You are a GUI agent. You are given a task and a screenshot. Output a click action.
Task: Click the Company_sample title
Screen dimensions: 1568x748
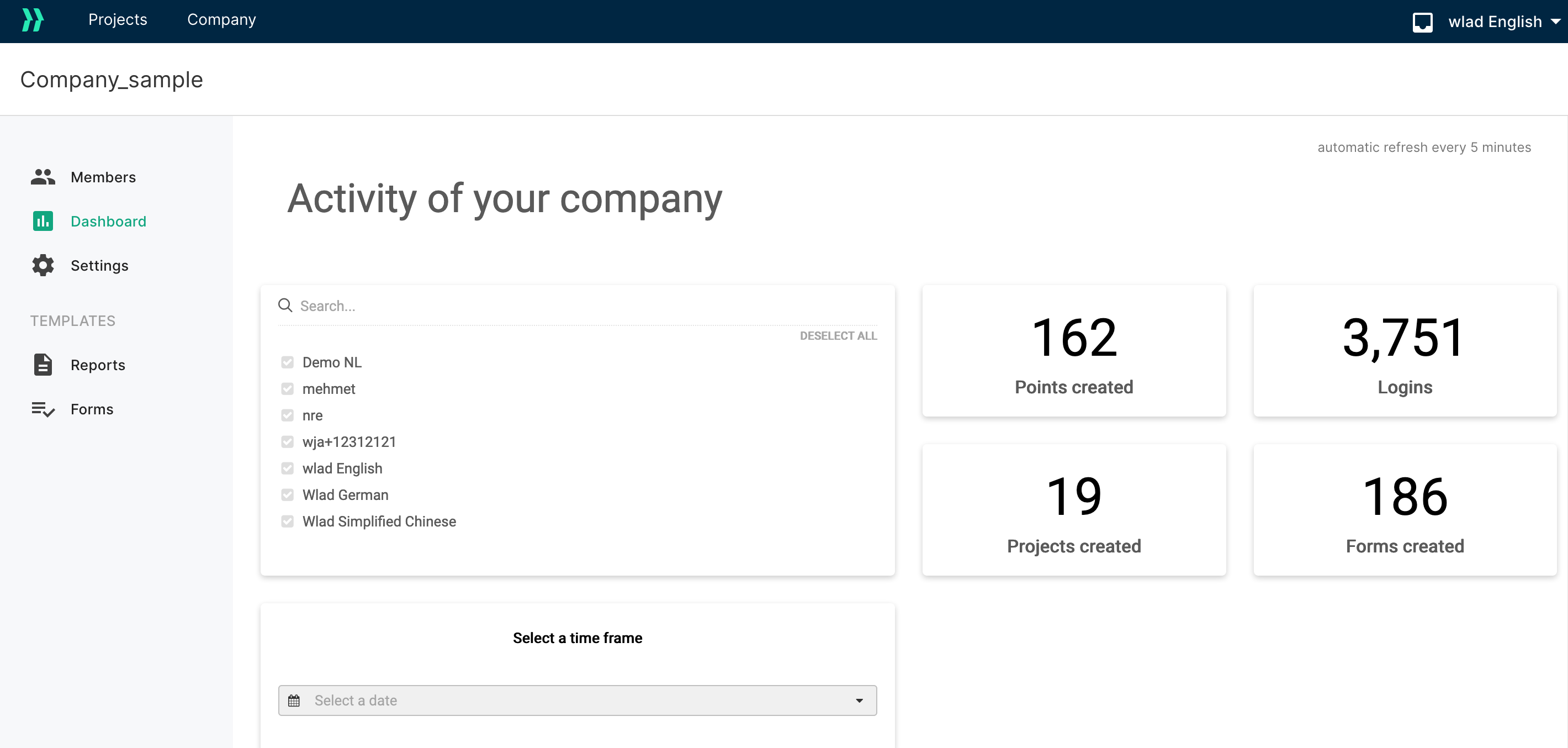tap(112, 80)
